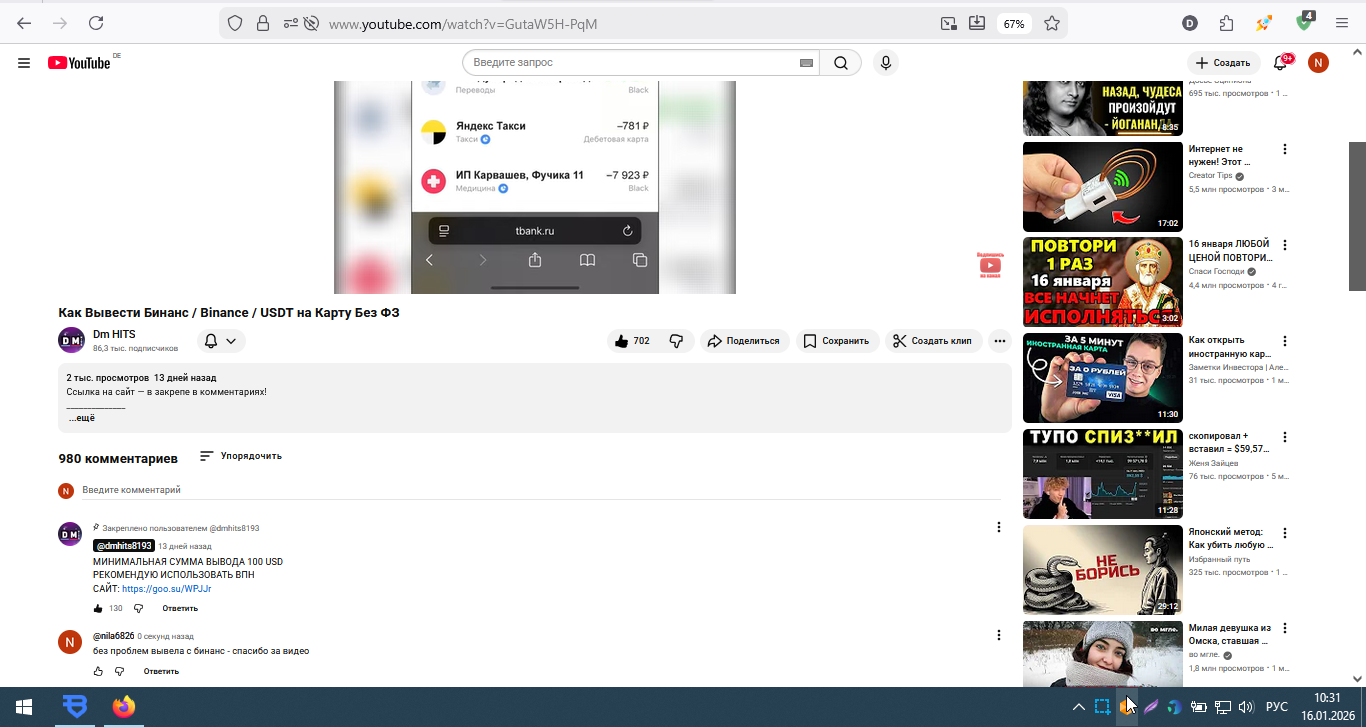Show site security lock information
The height and width of the screenshot is (727, 1366).
[263, 23]
